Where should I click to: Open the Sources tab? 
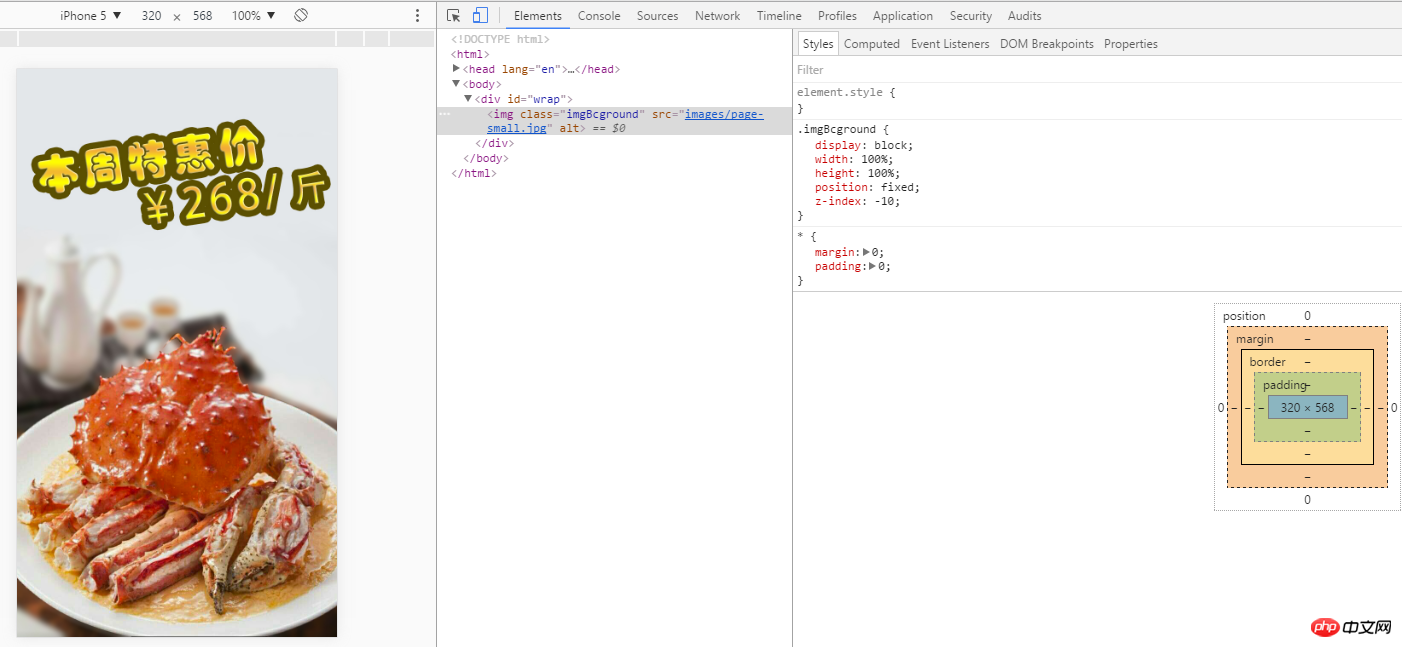[657, 16]
